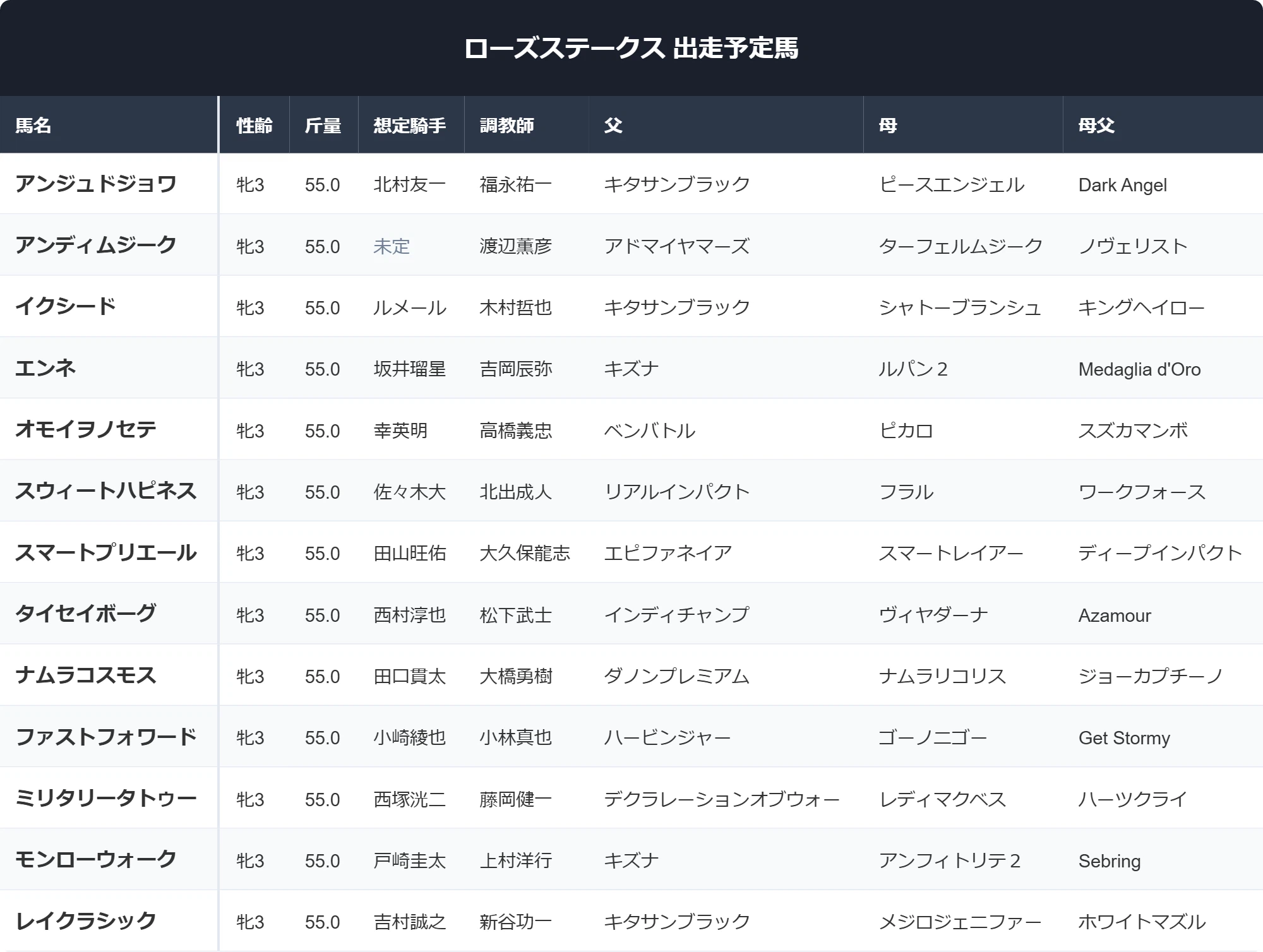Select horse name イクシード
This screenshot has height=952, width=1263.
(x=66, y=306)
